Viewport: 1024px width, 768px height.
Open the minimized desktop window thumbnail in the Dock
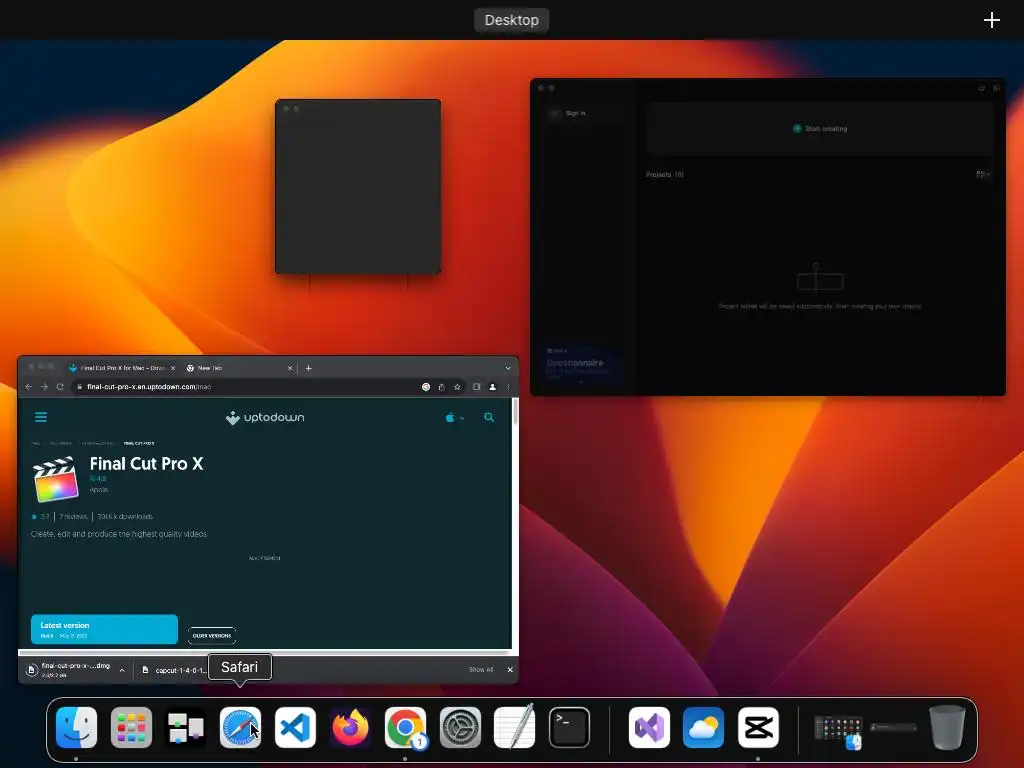click(x=838, y=733)
